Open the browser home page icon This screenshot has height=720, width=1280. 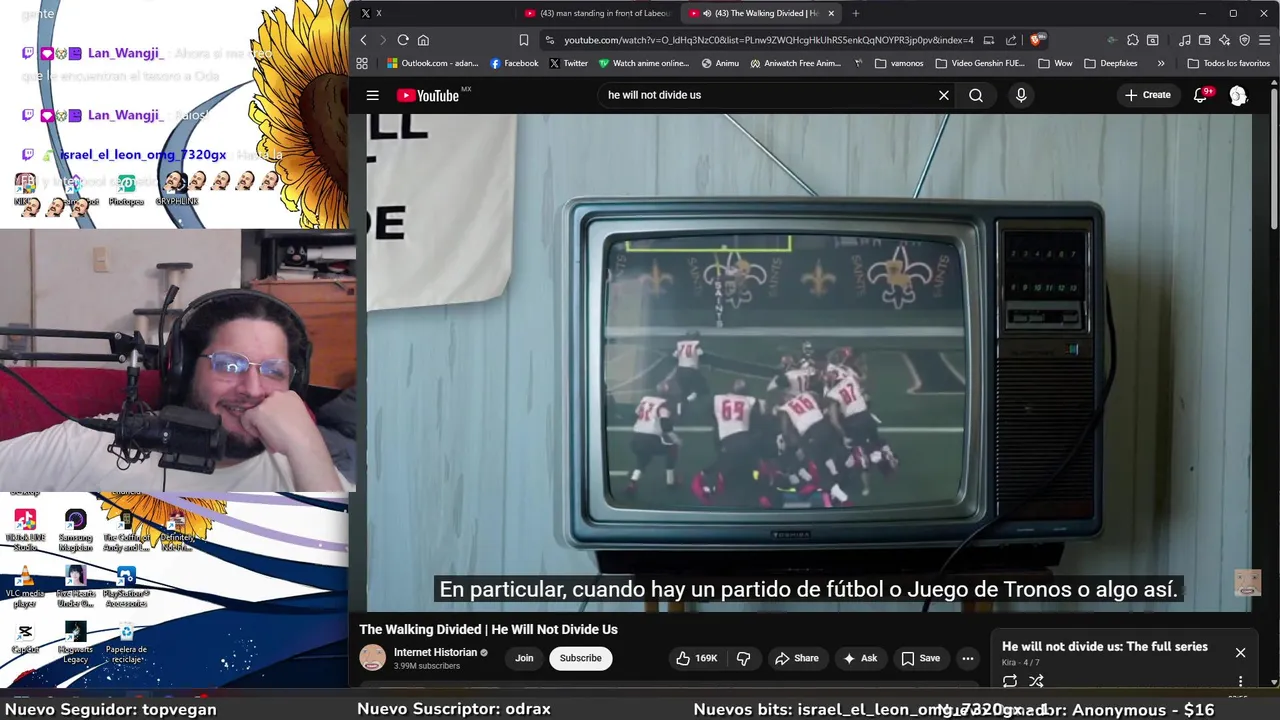pyautogui.click(x=423, y=40)
